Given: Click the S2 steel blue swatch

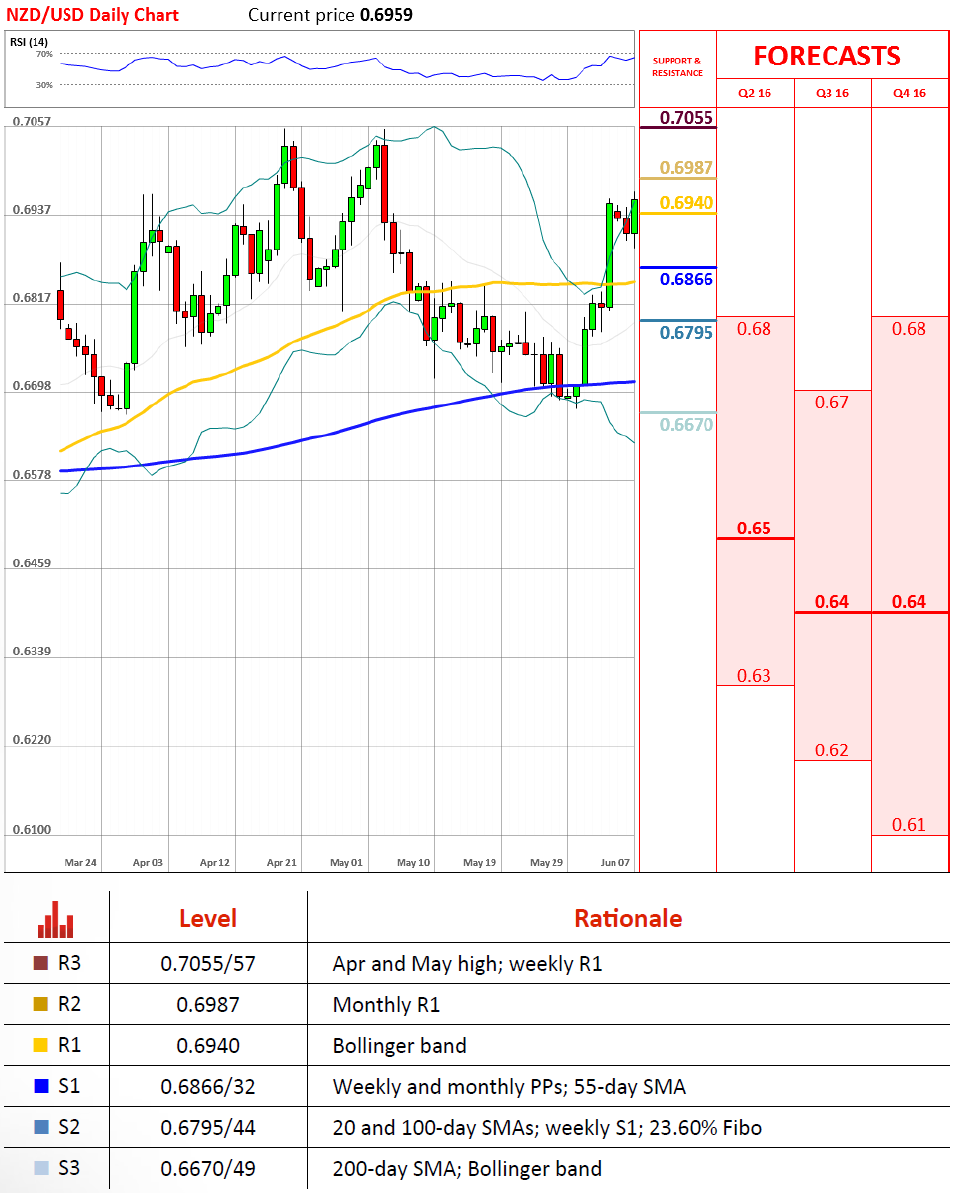Looking at the screenshot, I should [x=41, y=1127].
